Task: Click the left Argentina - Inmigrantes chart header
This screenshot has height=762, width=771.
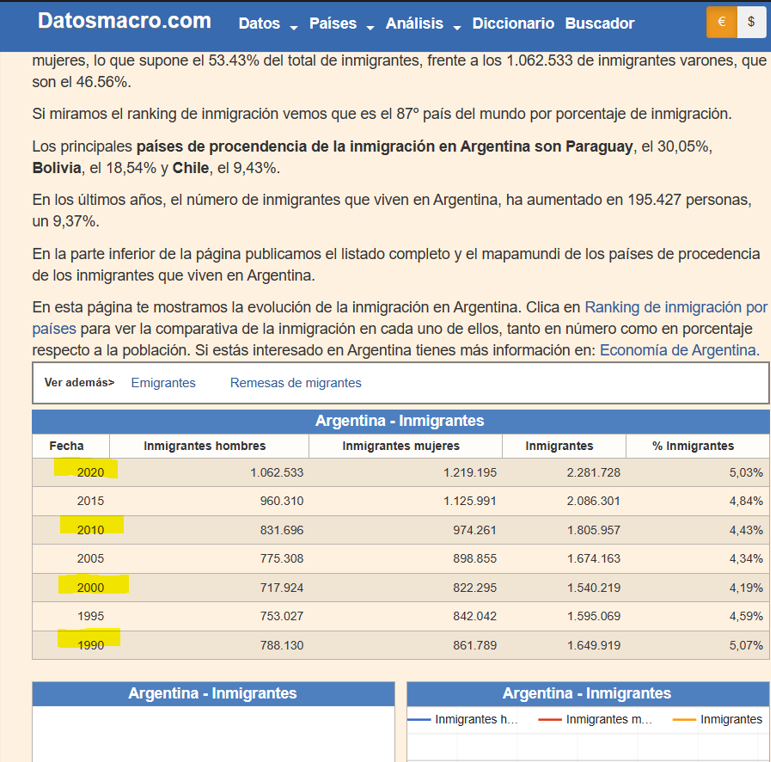Action: pos(212,693)
